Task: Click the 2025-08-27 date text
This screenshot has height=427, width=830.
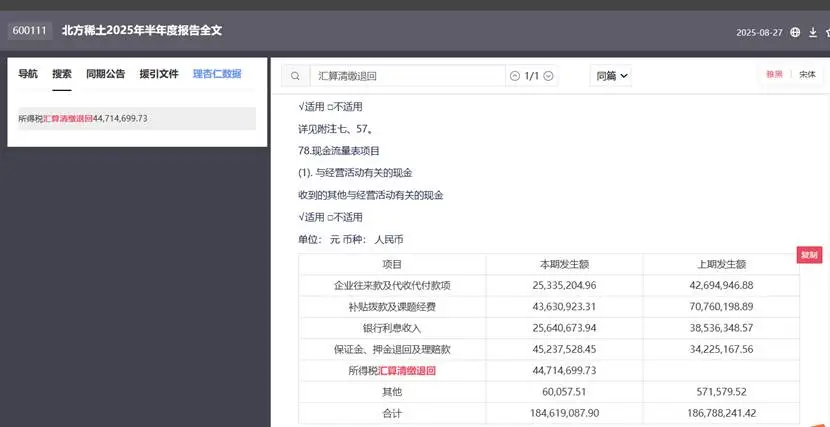Action: coord(759,33)
